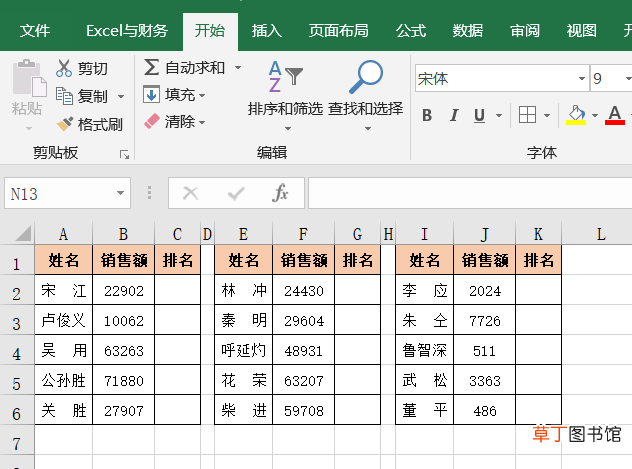Select cell with 宋 江
Image resolution: width=632 pixels, height=469 pixels.
pyautogui.click(x=64, y=290)
